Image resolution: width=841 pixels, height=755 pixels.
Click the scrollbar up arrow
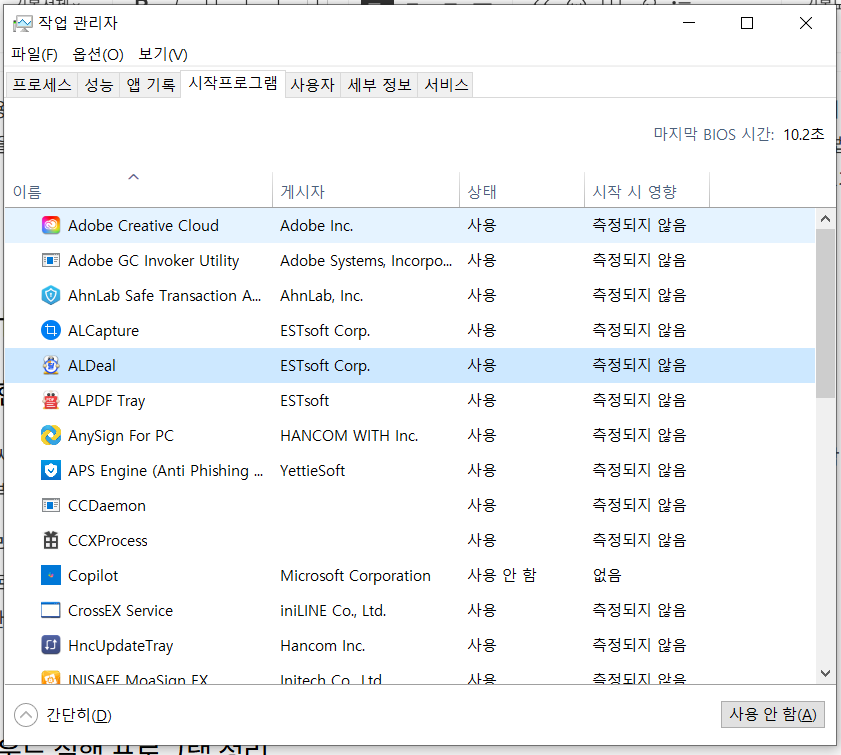tap(825, 219)
